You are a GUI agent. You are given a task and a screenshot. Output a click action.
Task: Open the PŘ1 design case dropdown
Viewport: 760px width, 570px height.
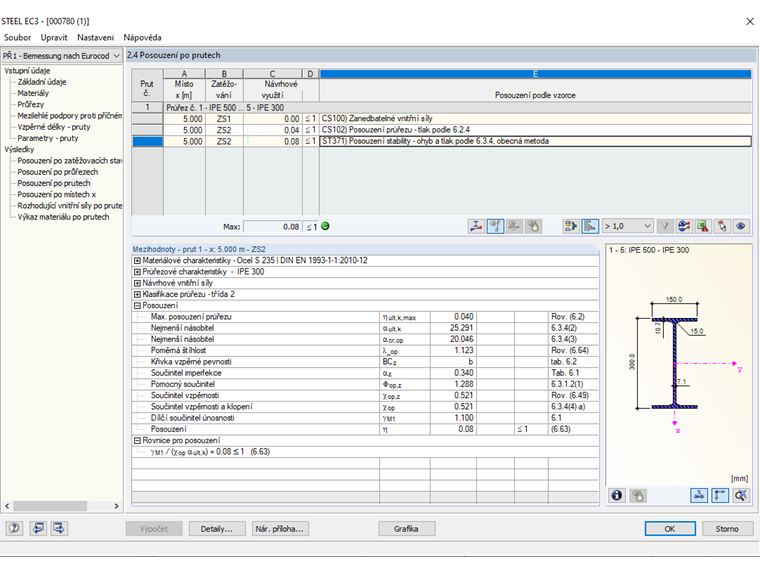(x=61, y=56)
